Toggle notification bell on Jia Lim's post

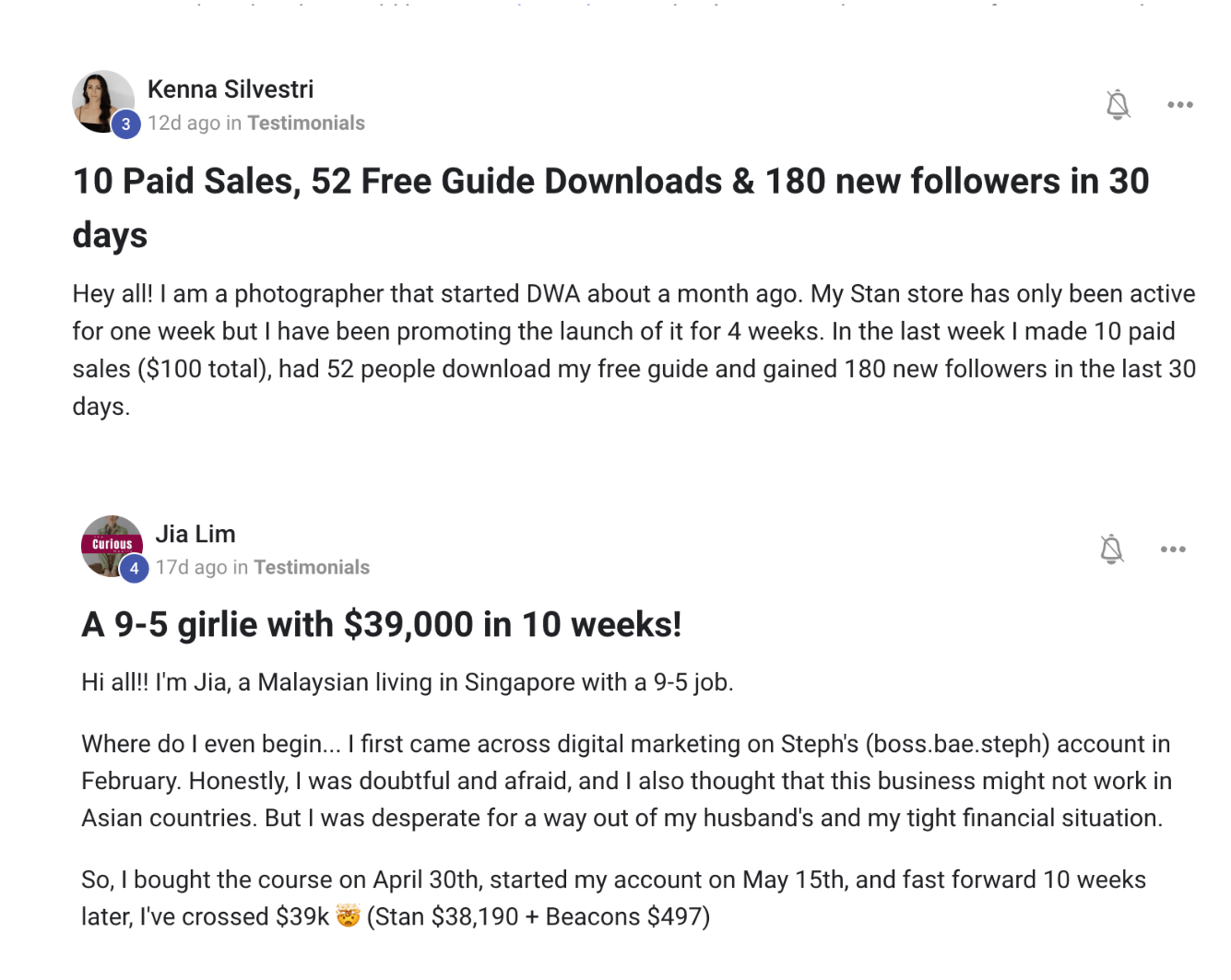pos(1112,549)
